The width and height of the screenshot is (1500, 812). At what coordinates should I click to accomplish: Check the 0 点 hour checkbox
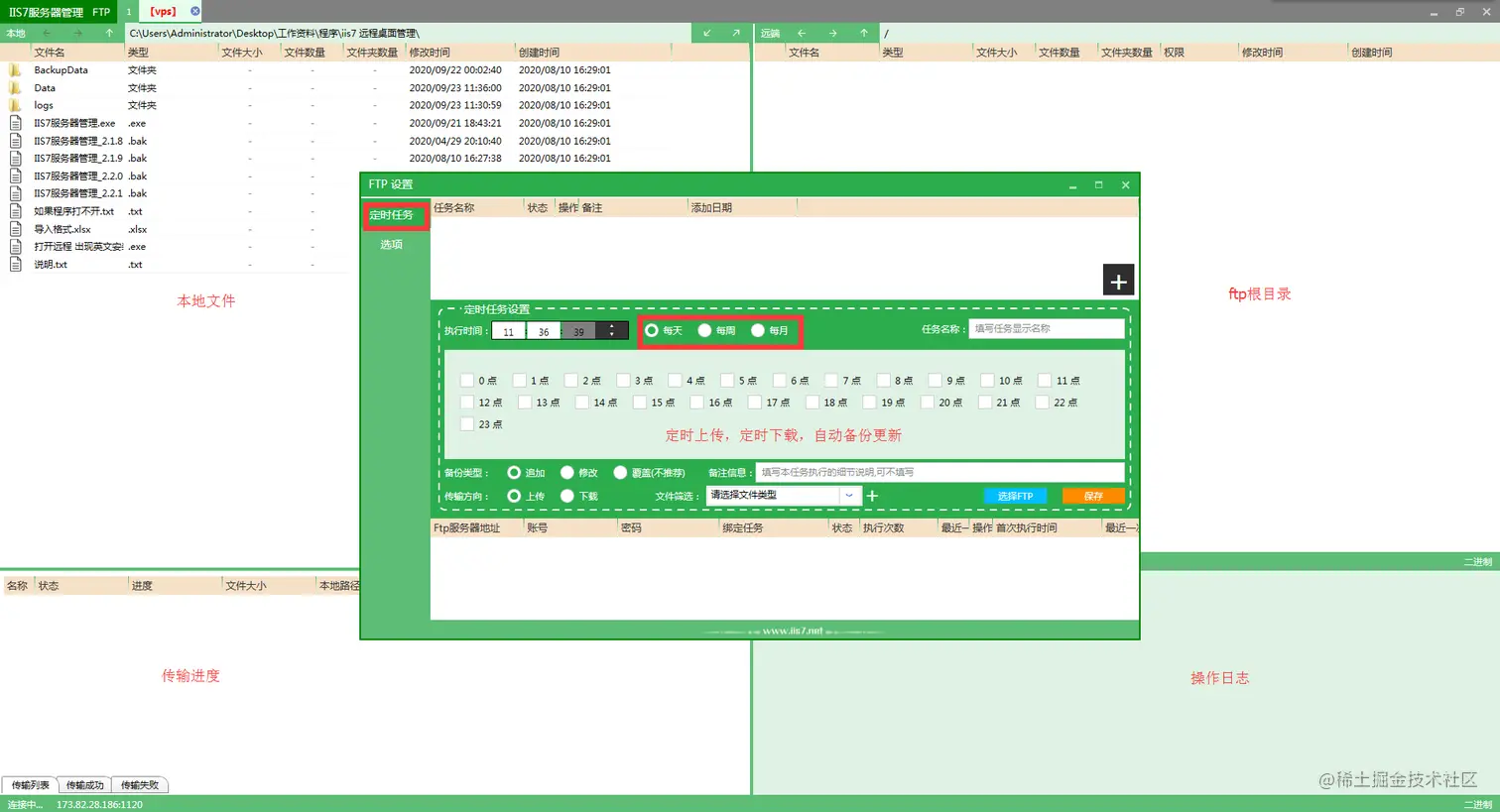(x=467, y=380)
